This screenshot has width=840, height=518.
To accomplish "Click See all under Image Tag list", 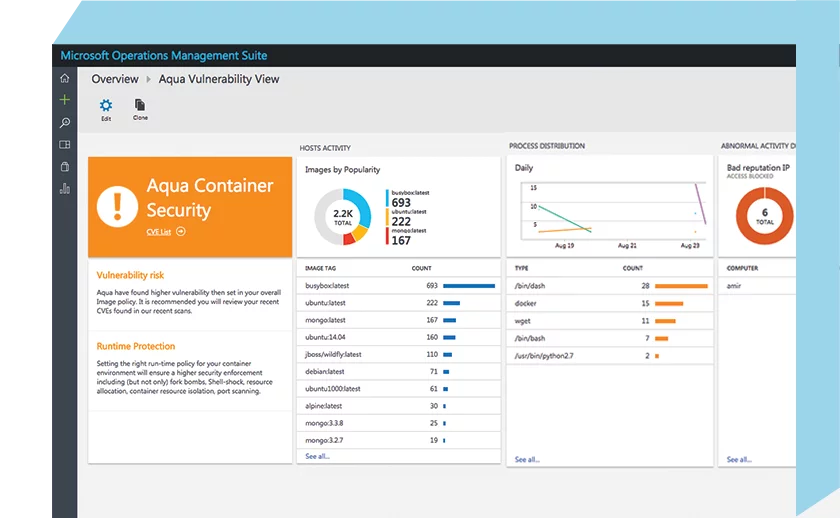I will coord(317,456).
